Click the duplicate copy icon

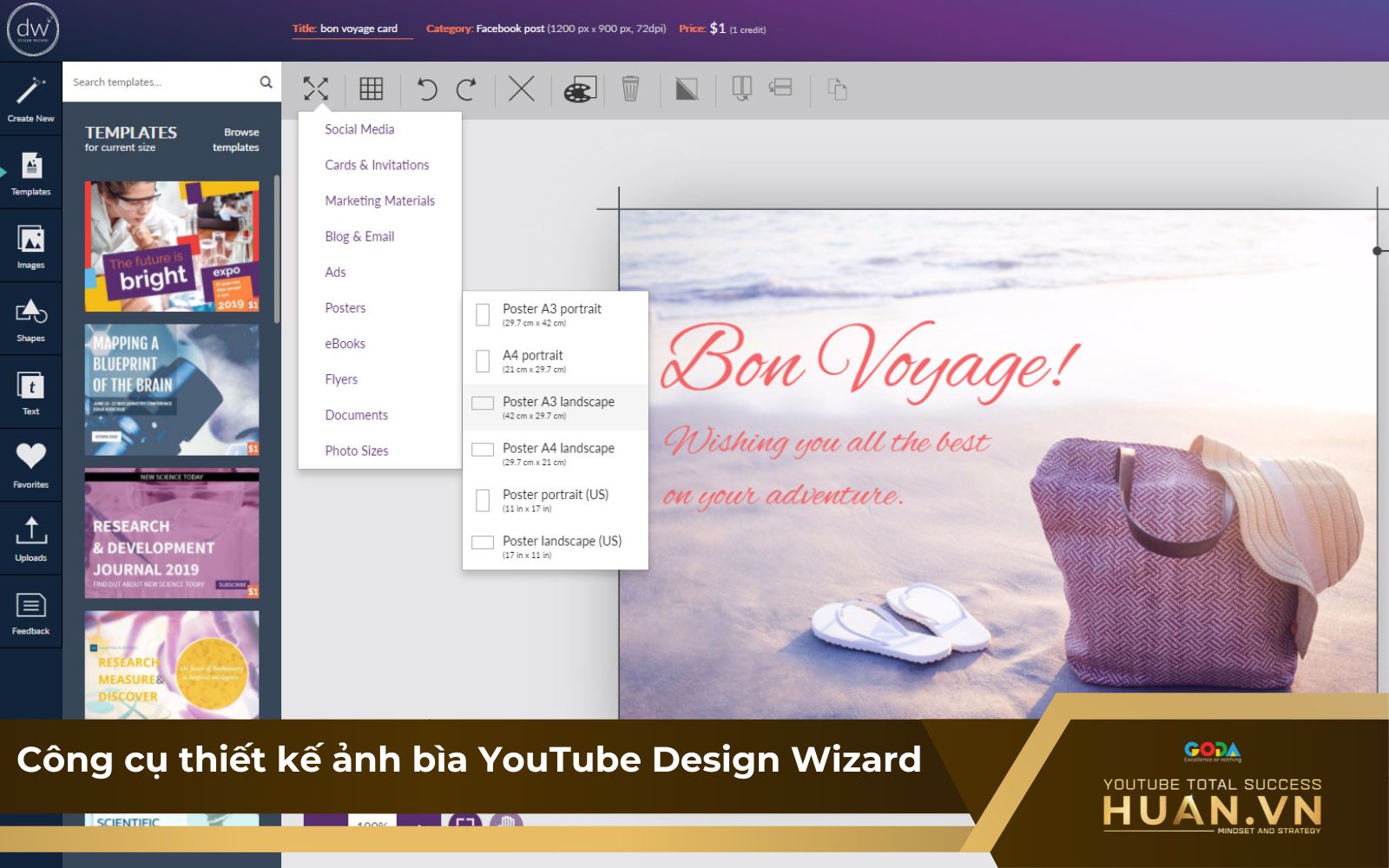click(x=837, y=89)
